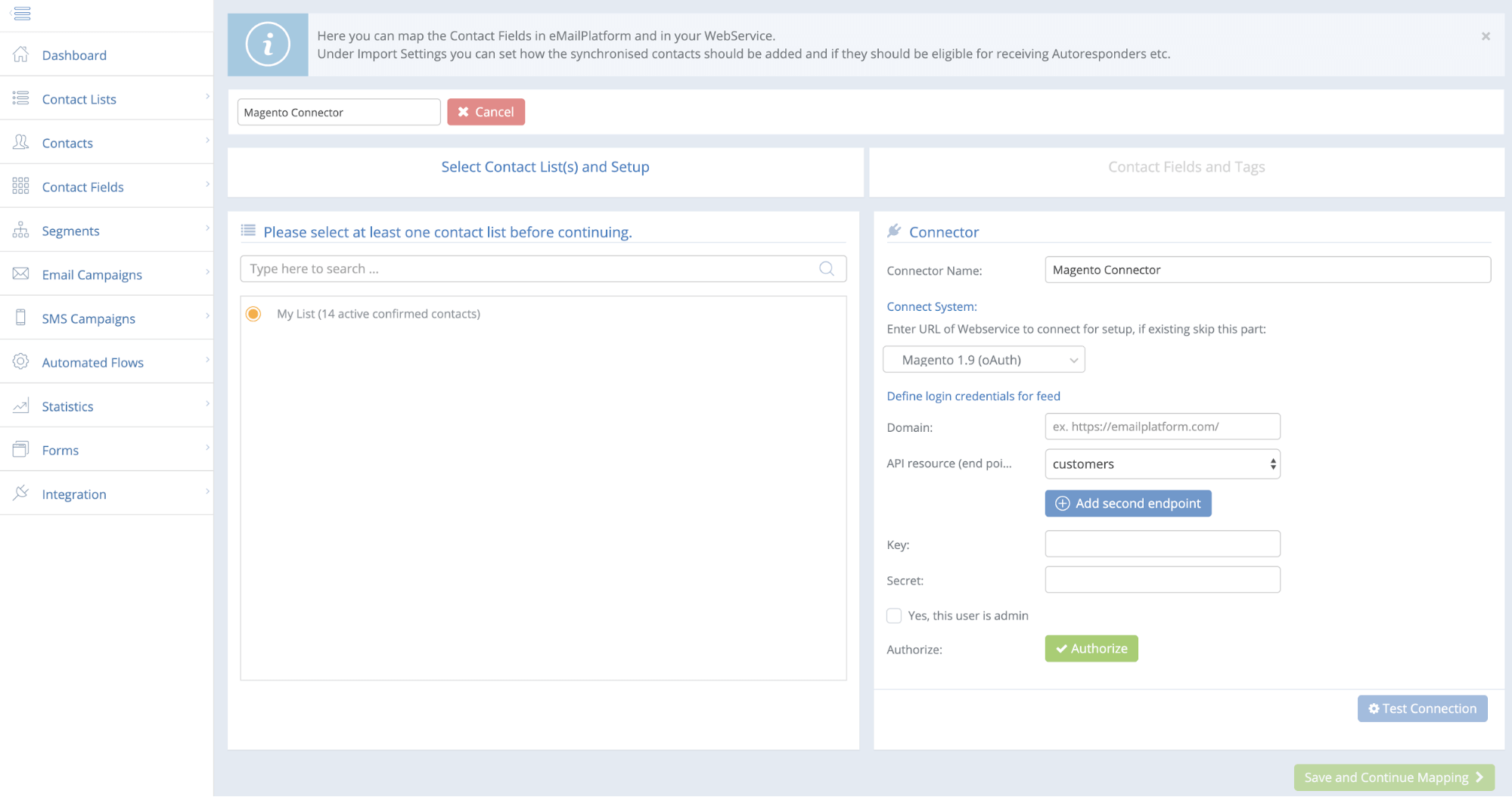The image size is (1512, 797).
Task: Expand the Contact Fields menu chevron
Action: (x=207, y=184)
